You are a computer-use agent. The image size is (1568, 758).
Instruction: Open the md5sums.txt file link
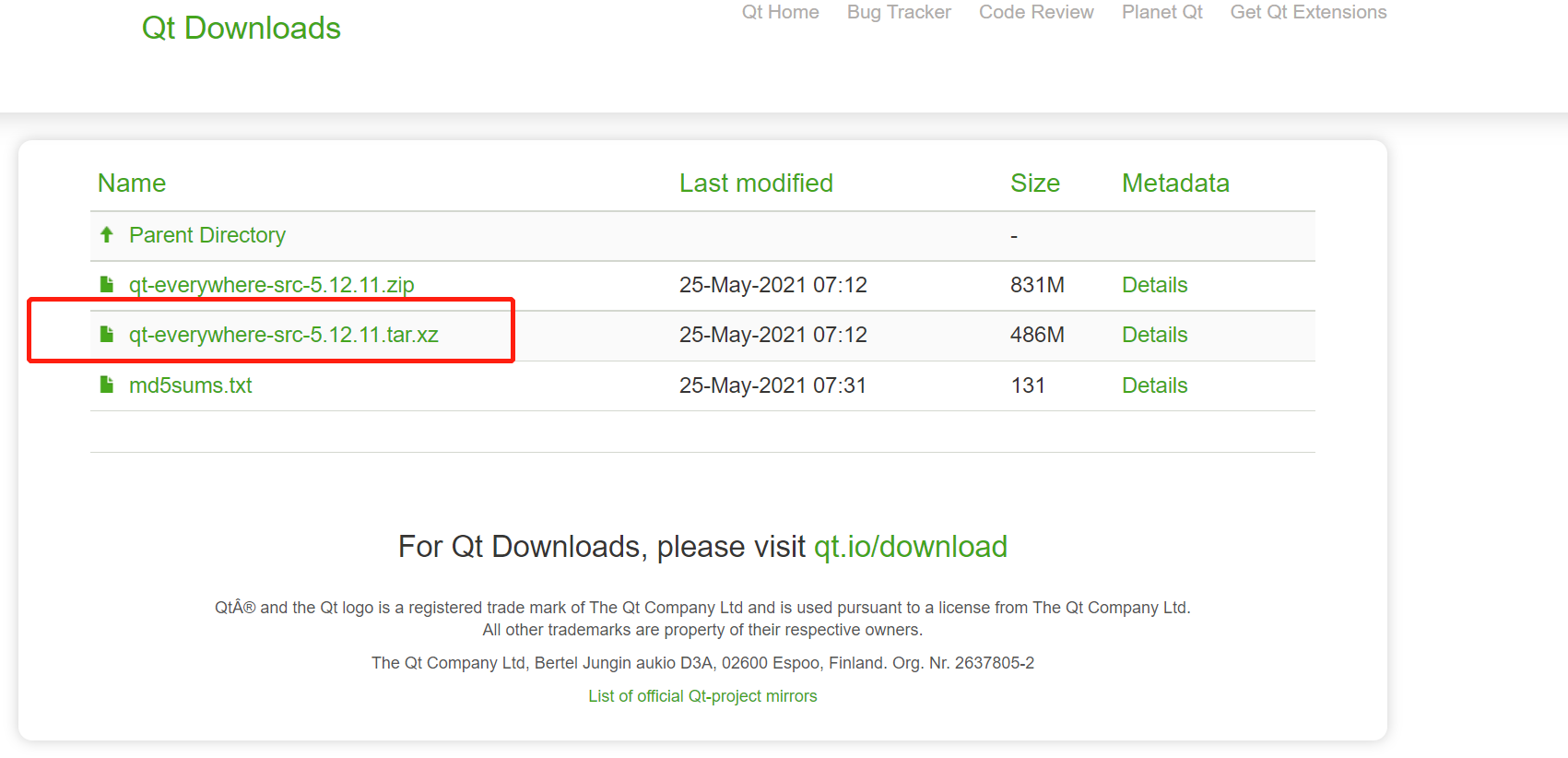point(191,385)
